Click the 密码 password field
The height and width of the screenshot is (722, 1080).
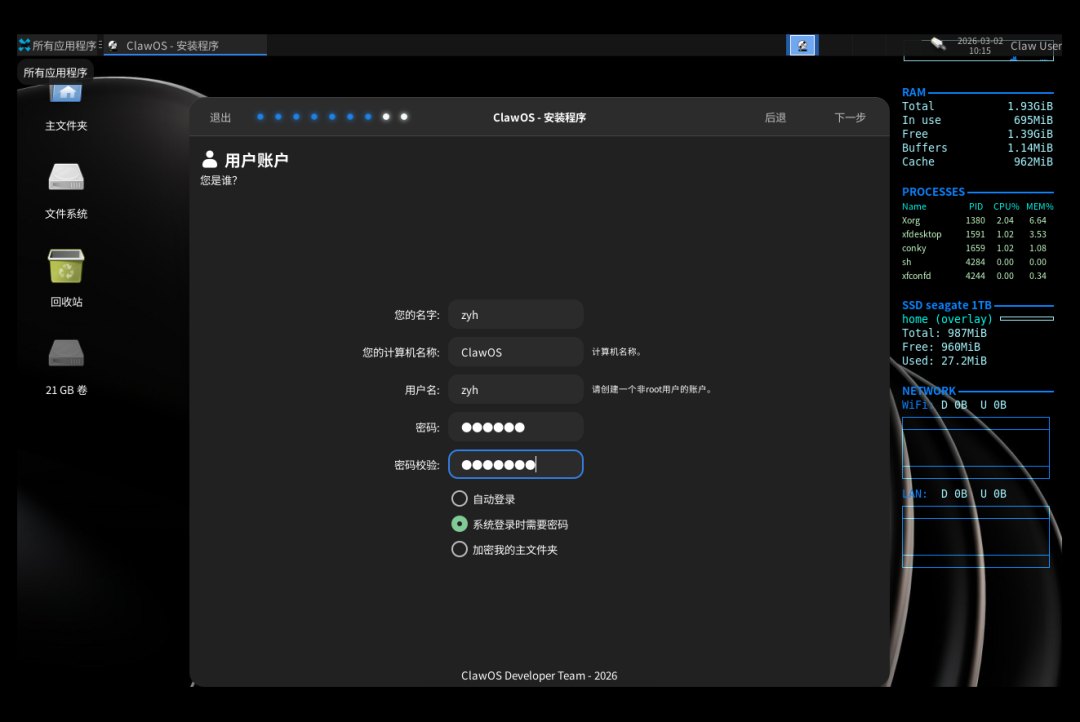point(516,427)
